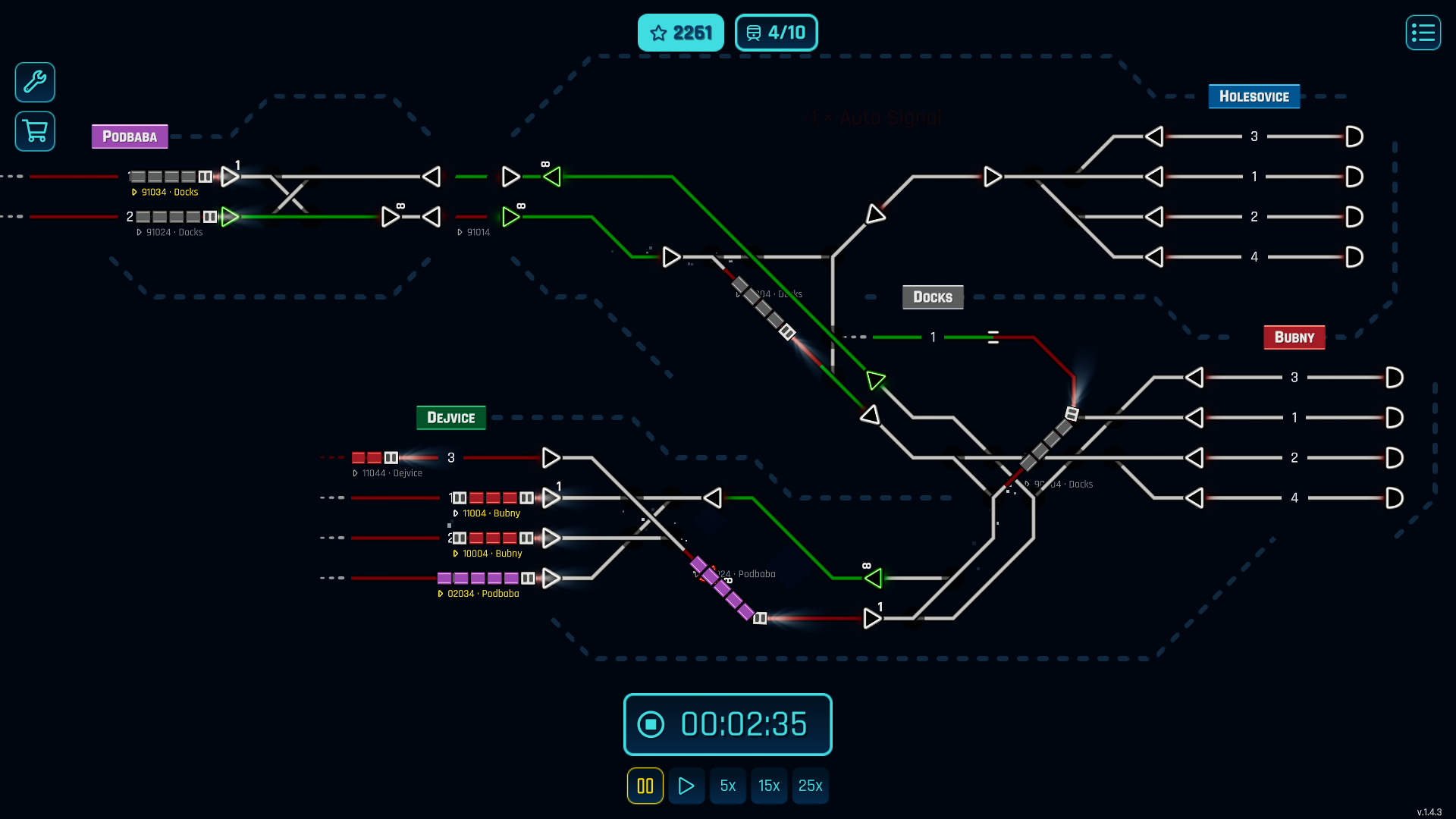This screenshot has height=819, width=1456.
Task: Toggle the green signal above the Bubny junction
Action: click(876, 380)
